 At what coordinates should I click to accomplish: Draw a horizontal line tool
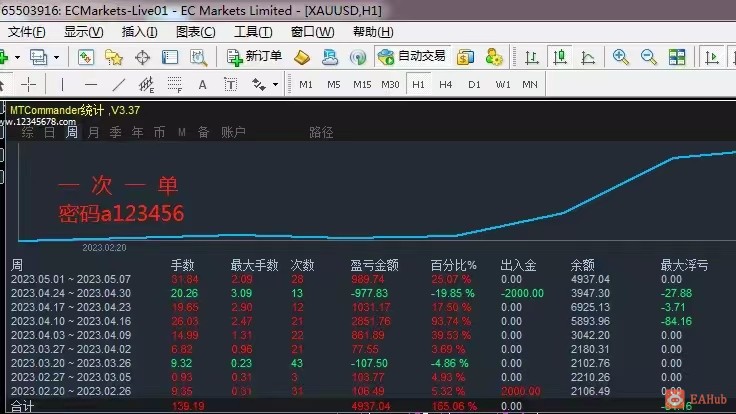pos(91,84)
